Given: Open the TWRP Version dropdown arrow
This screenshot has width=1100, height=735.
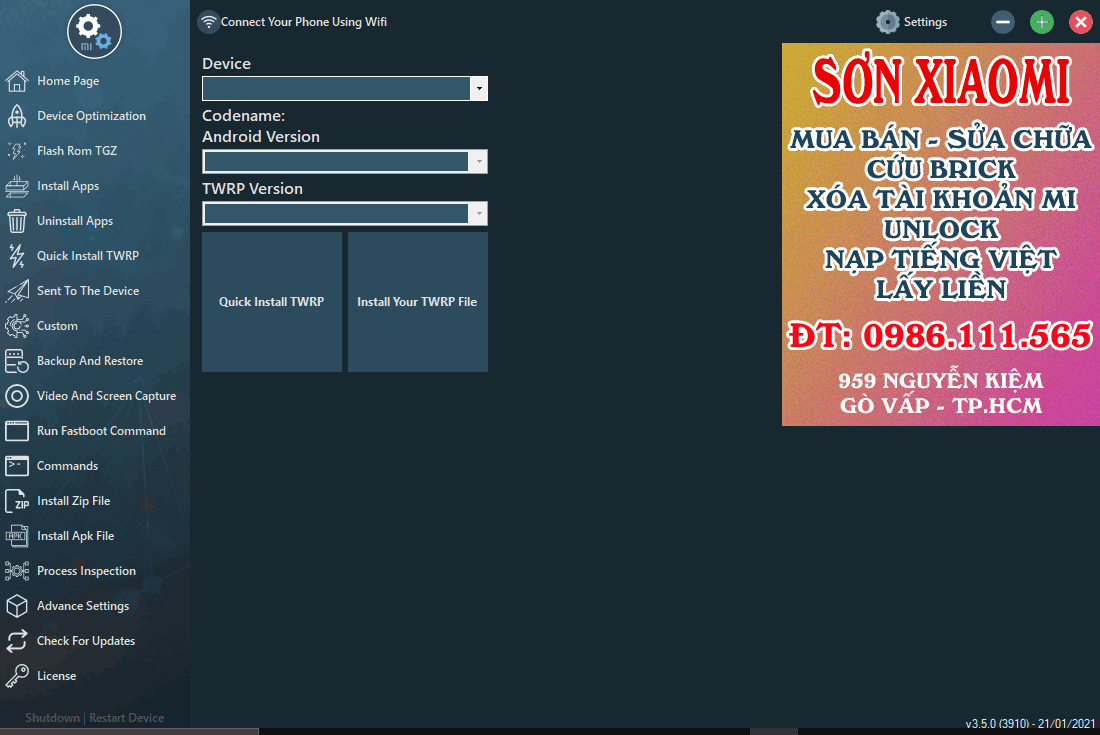Looking at the screenshot, I should (x=479, y=213).
